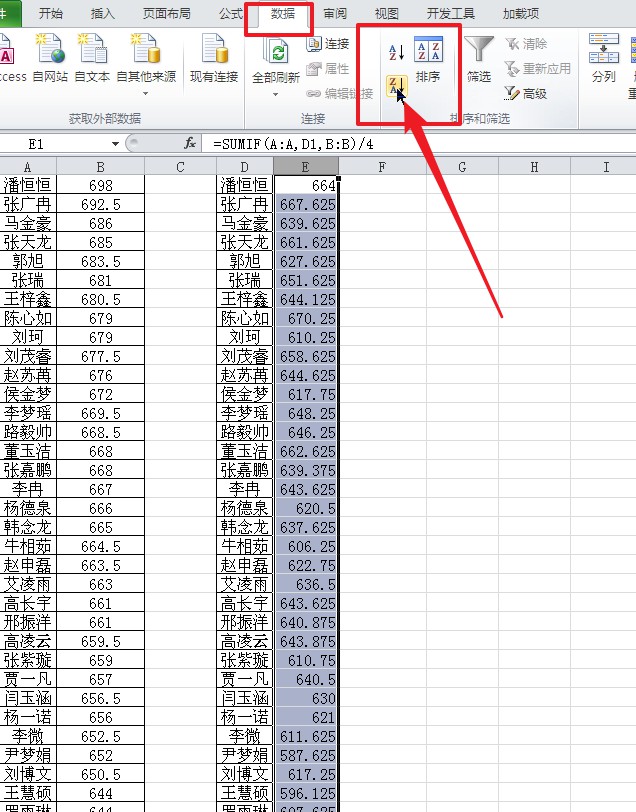Open the 排序 custom sort dialog
Screen dimensions: 636x812
click(x=428, y=60)
